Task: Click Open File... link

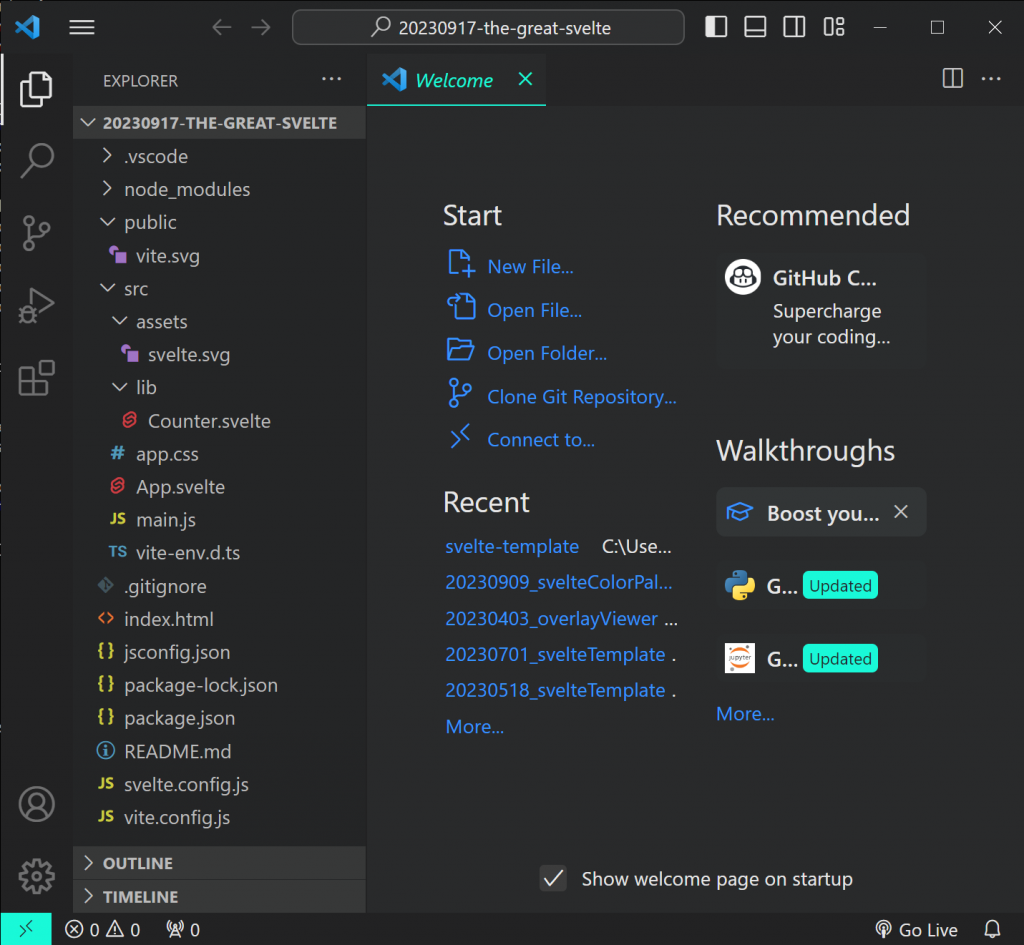Action: [515, 310]
